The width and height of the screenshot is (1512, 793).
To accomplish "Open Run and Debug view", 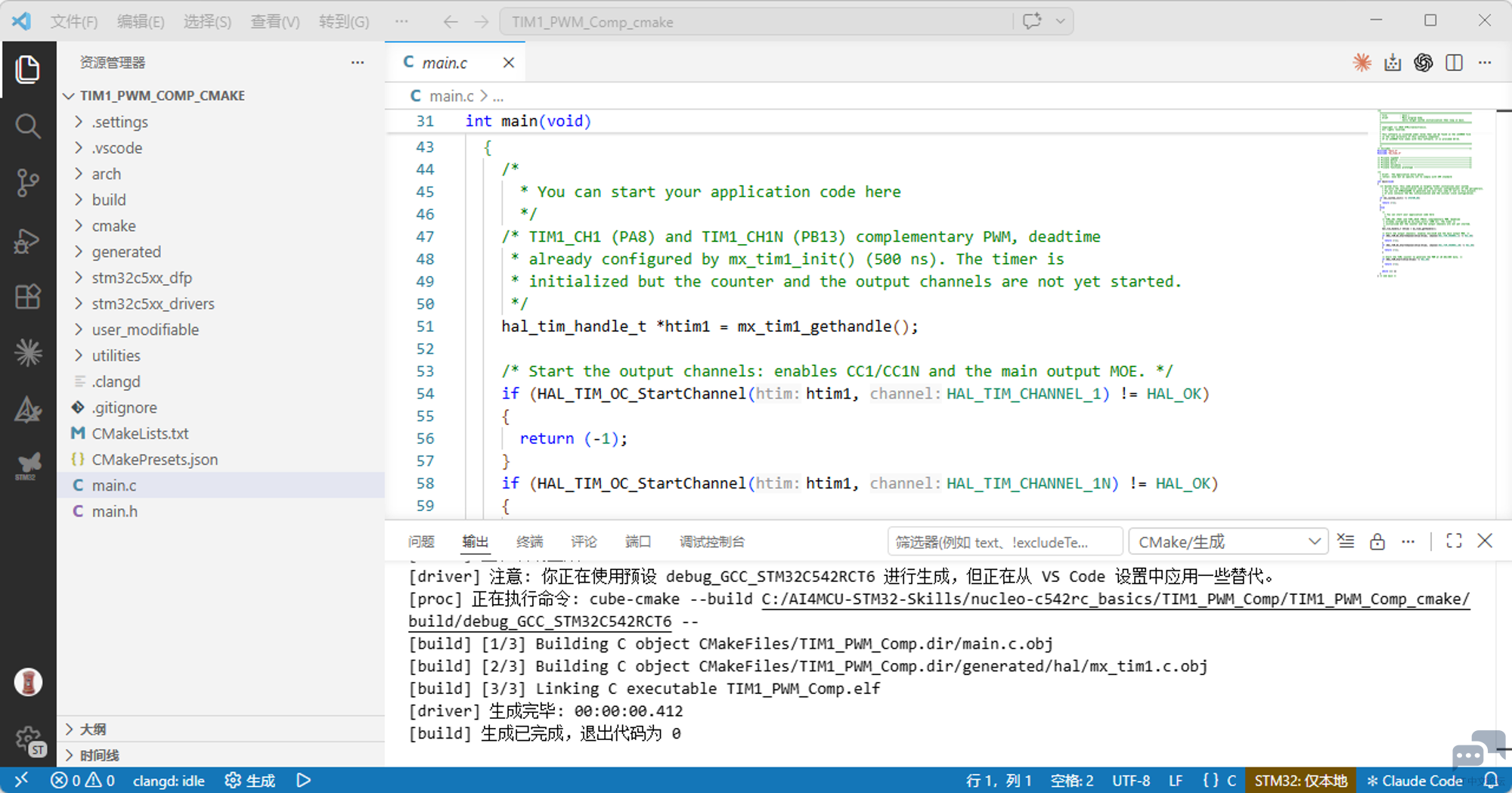I will 28,240.
